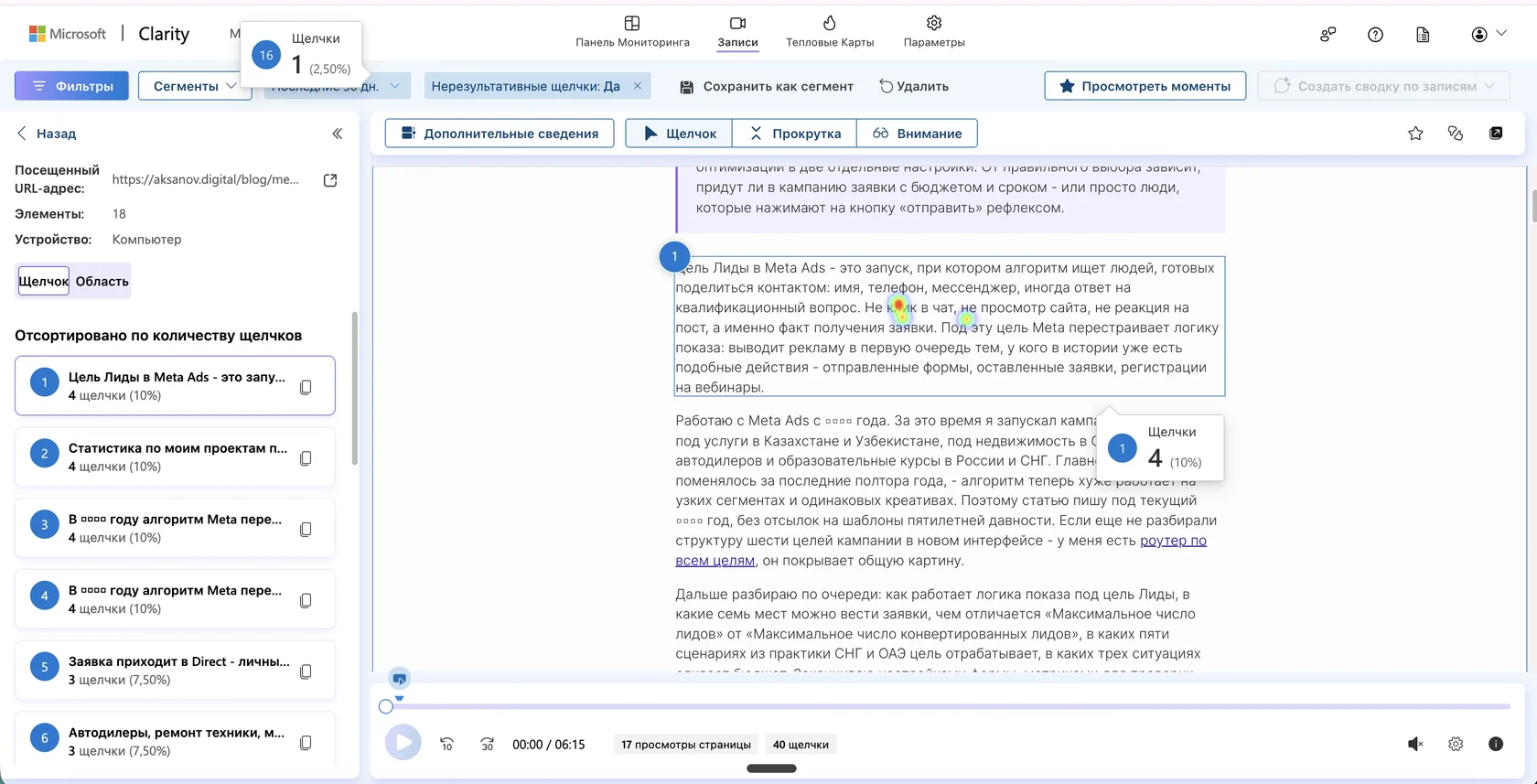The image size is (1537, 784).
Task: Open the user account menu
Action: (x=1489, y=34)
